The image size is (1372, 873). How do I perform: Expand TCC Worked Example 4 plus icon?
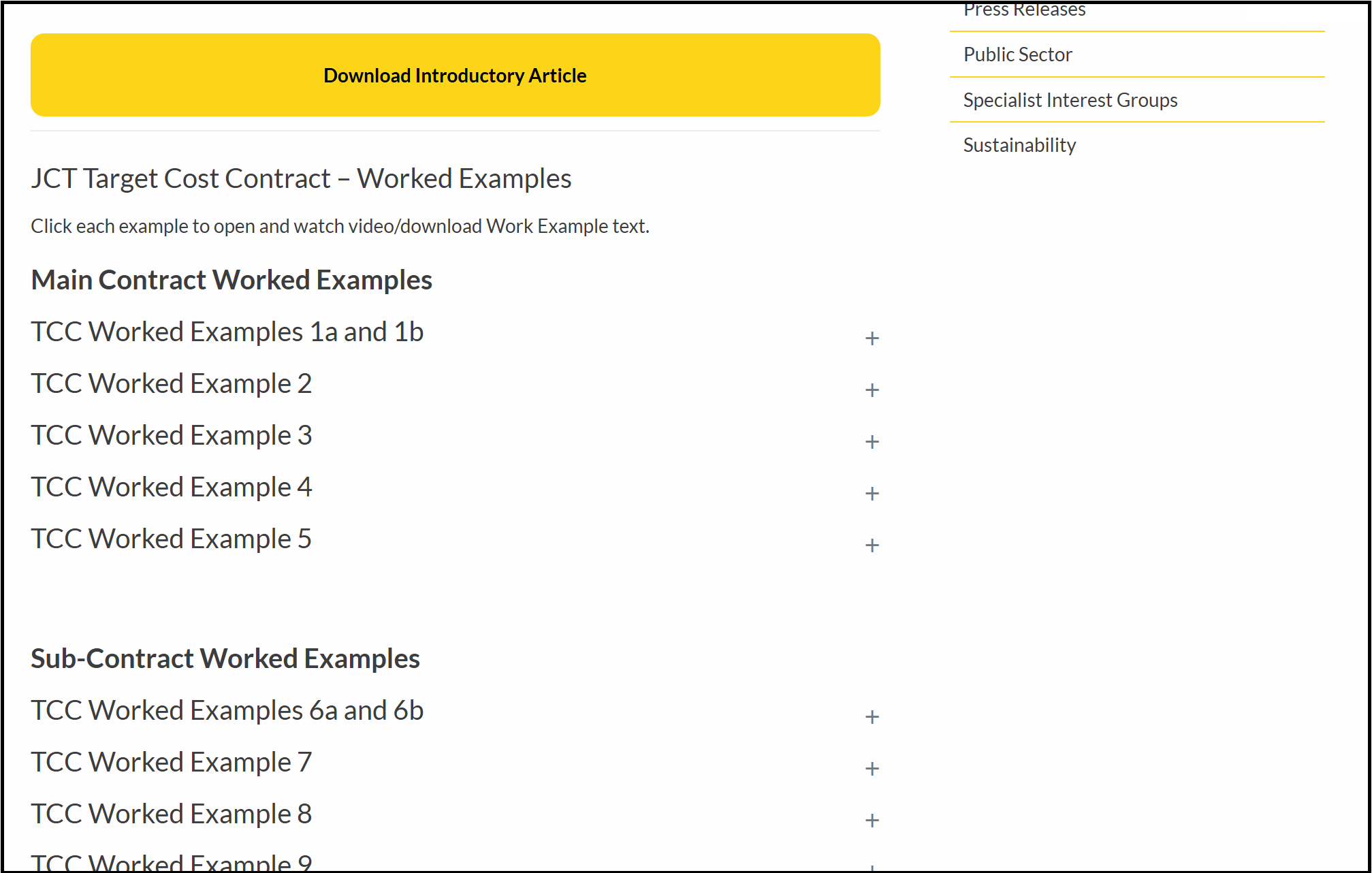coord(872,494)
